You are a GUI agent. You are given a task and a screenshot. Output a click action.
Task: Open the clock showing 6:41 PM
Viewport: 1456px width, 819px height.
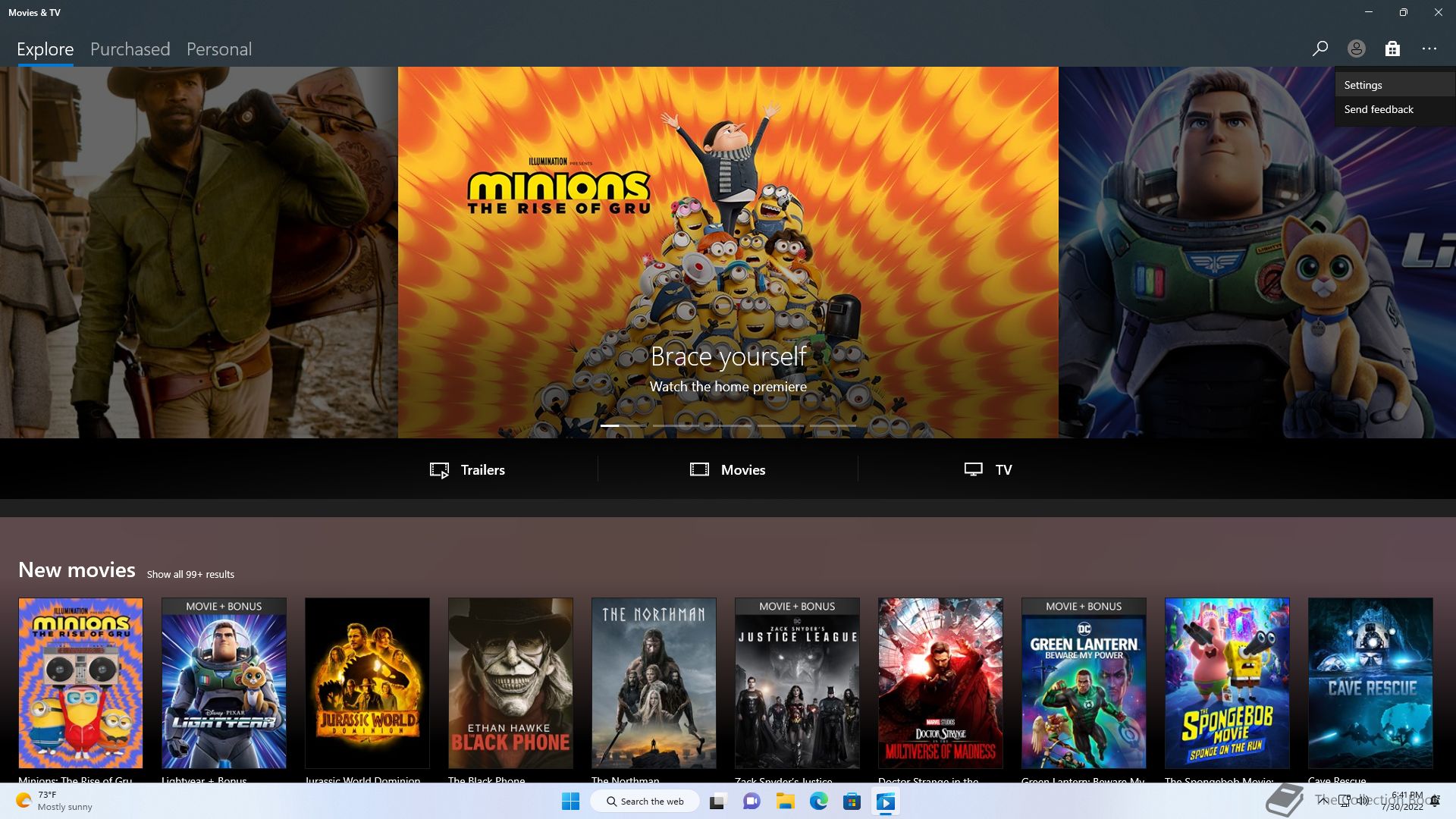[x=1402, y=801]
